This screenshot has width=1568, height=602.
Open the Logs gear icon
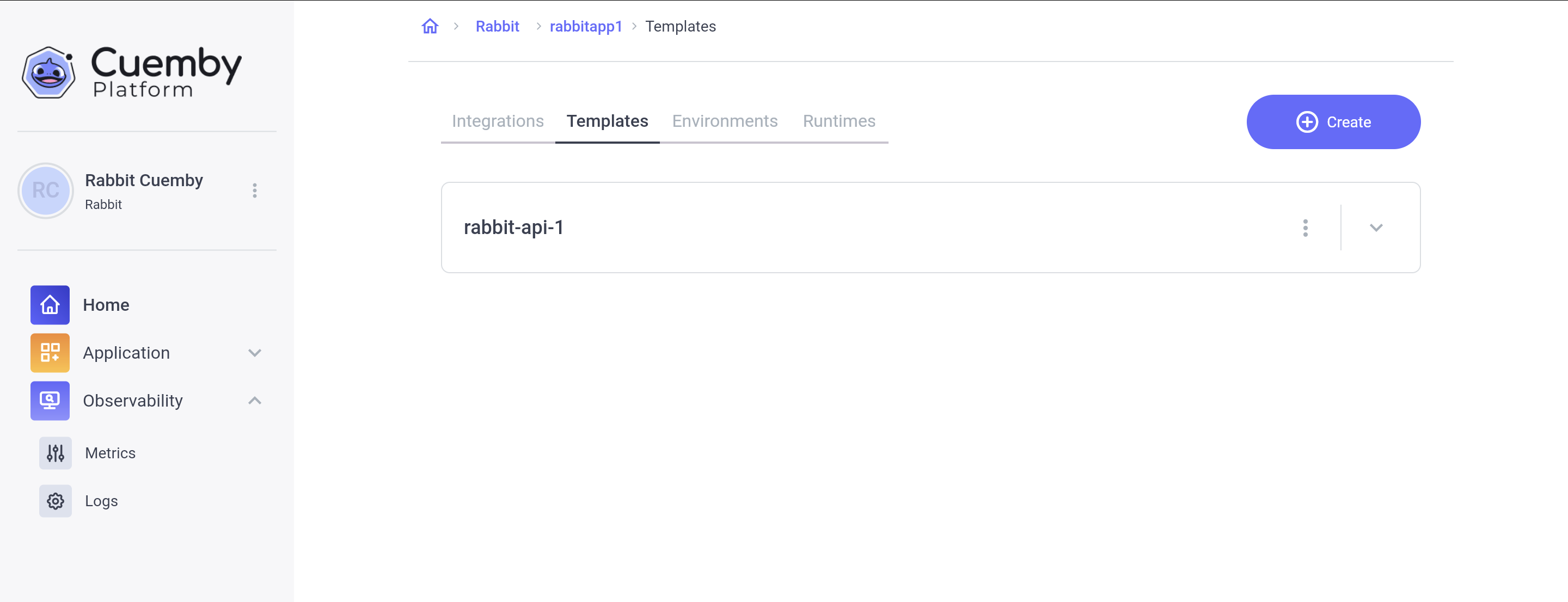(56, 501)
